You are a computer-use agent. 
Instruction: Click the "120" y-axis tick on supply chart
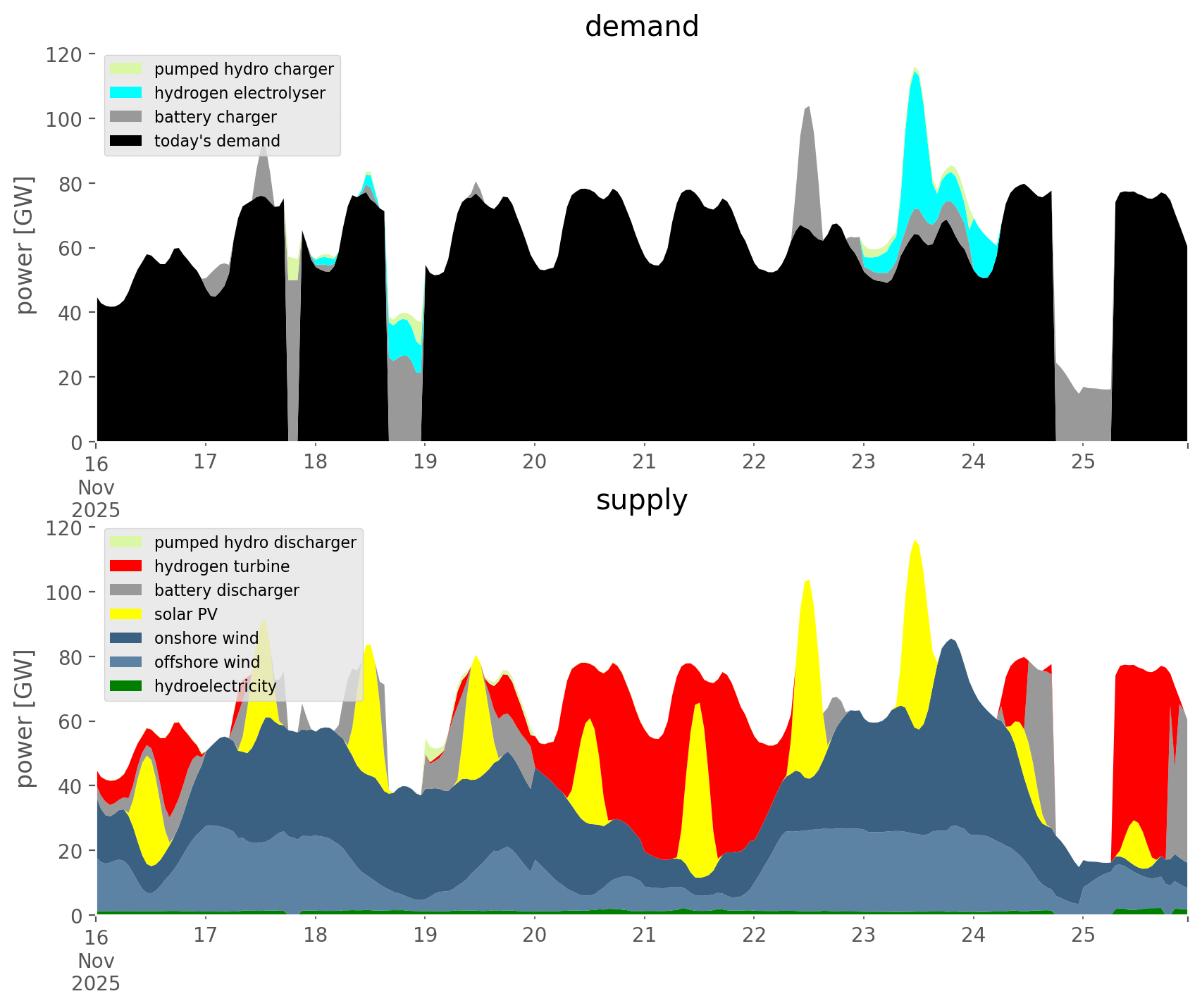click(x=63, y=528)
